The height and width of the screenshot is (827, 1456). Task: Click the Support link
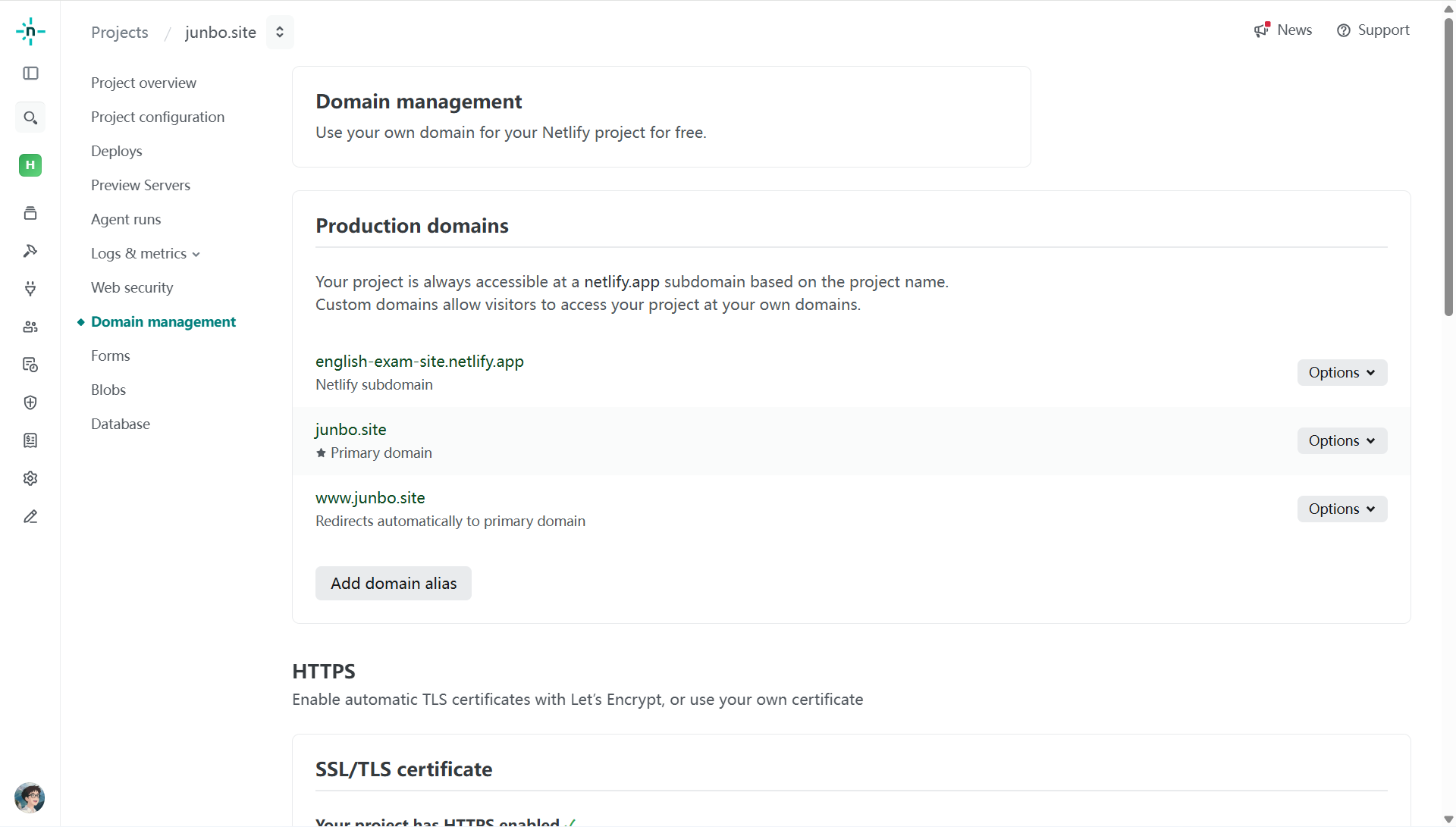(1383, 30)
